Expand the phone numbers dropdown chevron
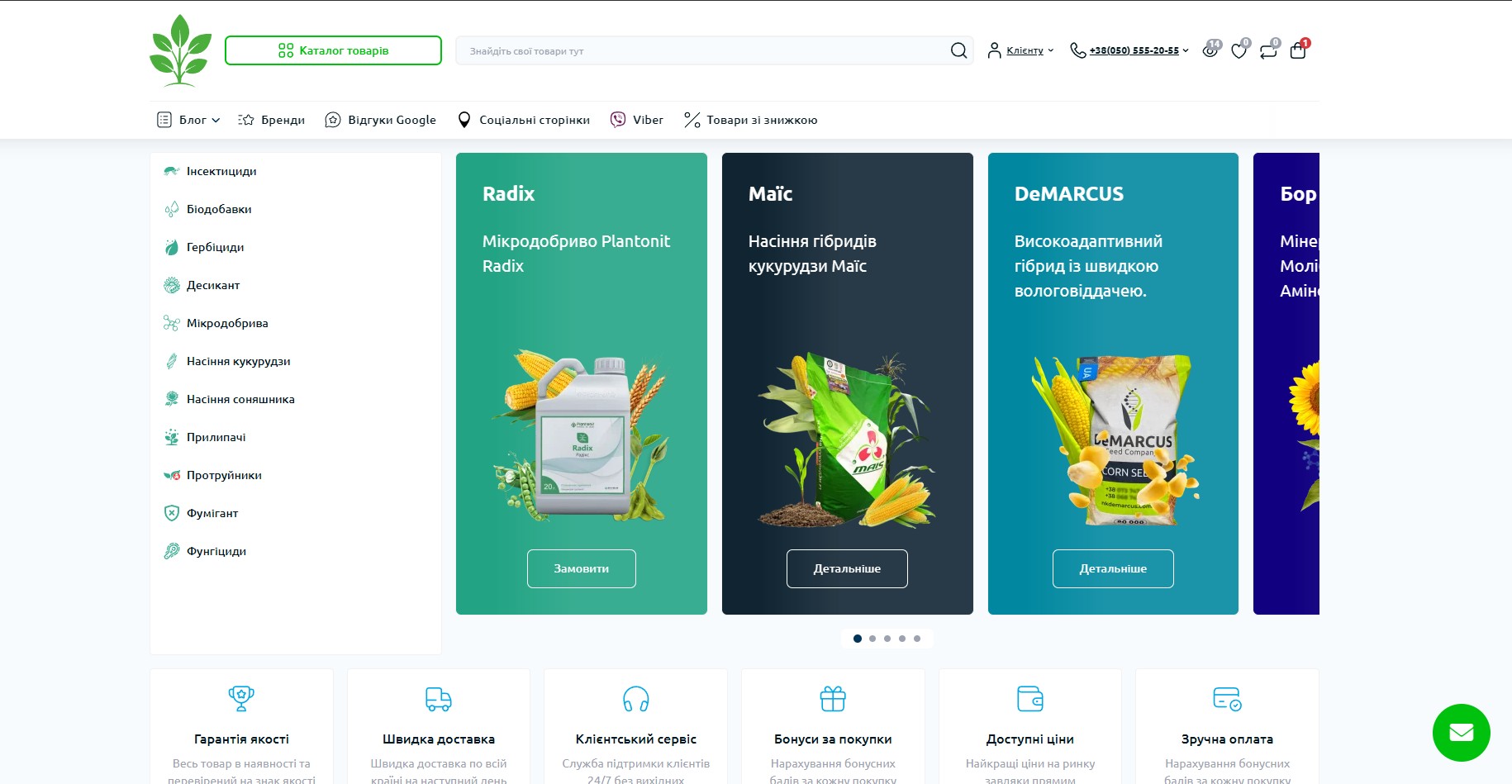The image size is (1512, 784). [1186, 50]
